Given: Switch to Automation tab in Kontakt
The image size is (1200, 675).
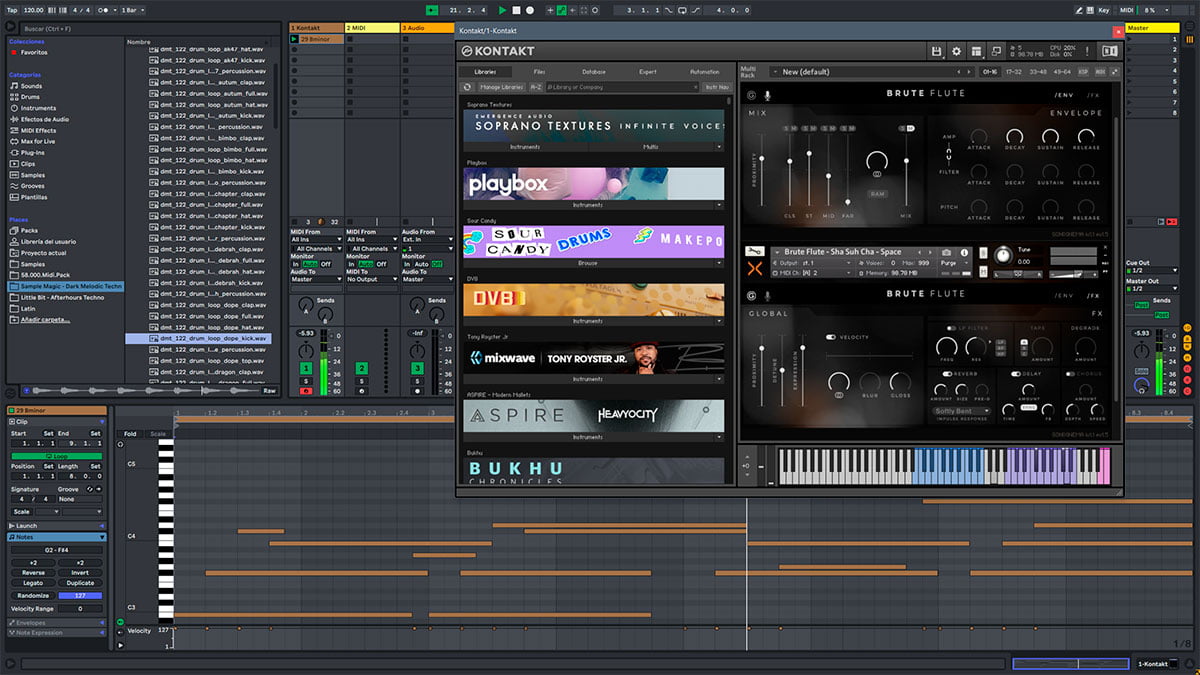Looking at the screenshot, I should pos(704,72).
